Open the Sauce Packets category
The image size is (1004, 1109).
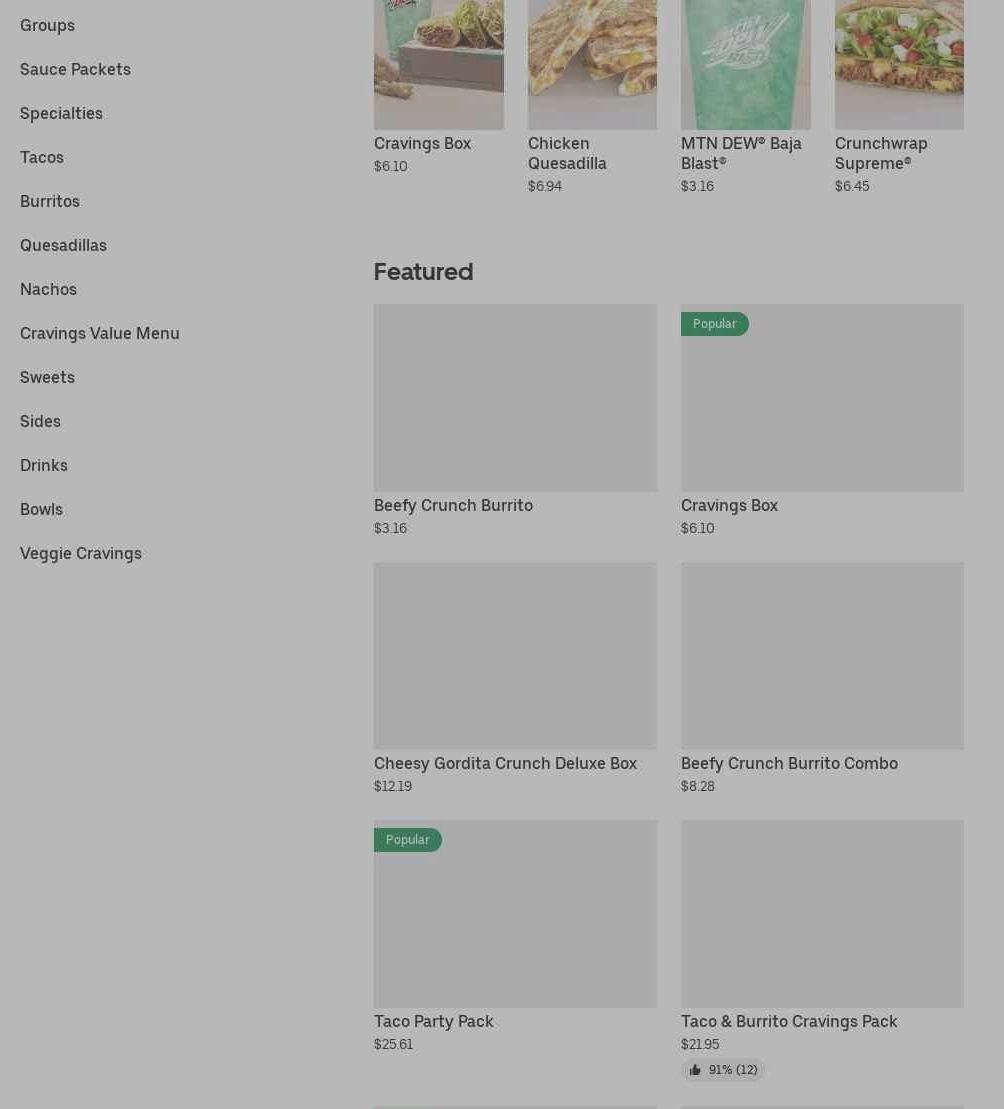pos(75,69)
